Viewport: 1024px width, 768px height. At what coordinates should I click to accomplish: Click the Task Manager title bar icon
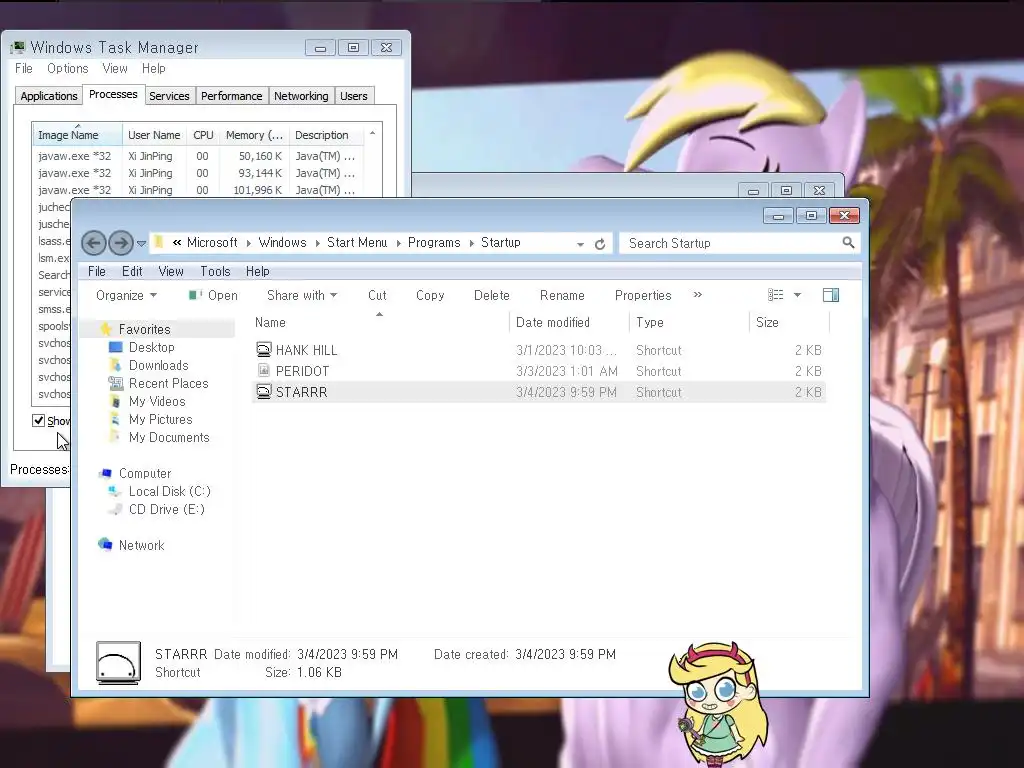(18, 47)
